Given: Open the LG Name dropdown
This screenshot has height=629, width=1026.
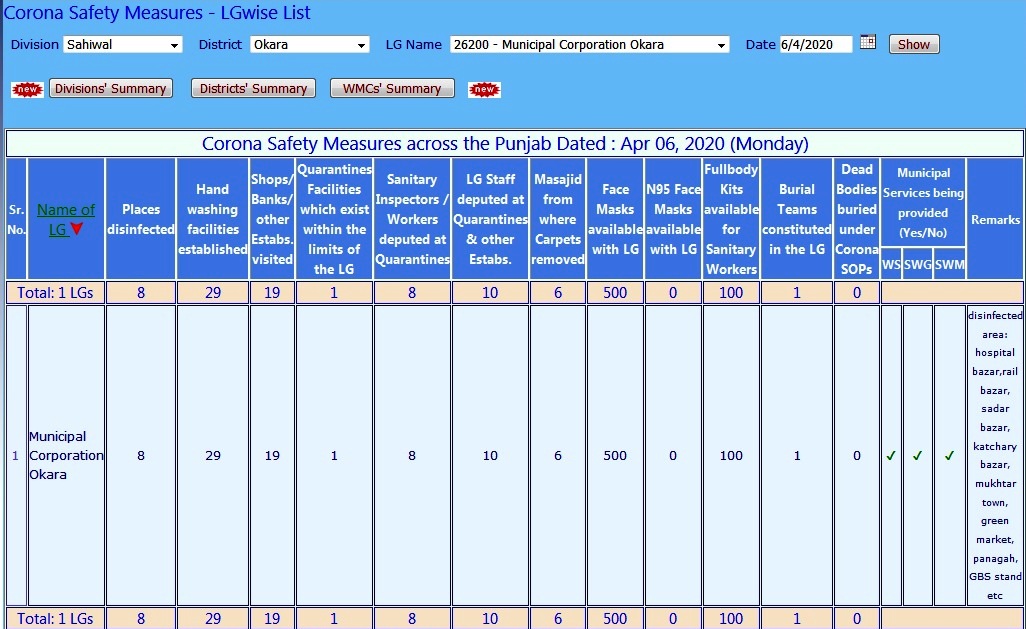Looking at the screenshot, I should 590,45.
